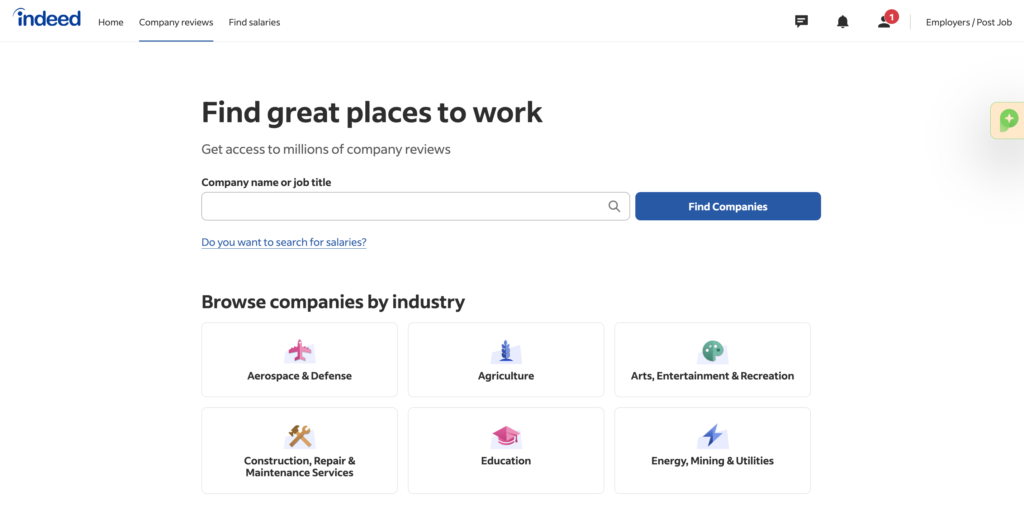Screen dimensions: 1024x516
Task: Open Employers / Post Job link
Action: point(968,22)
